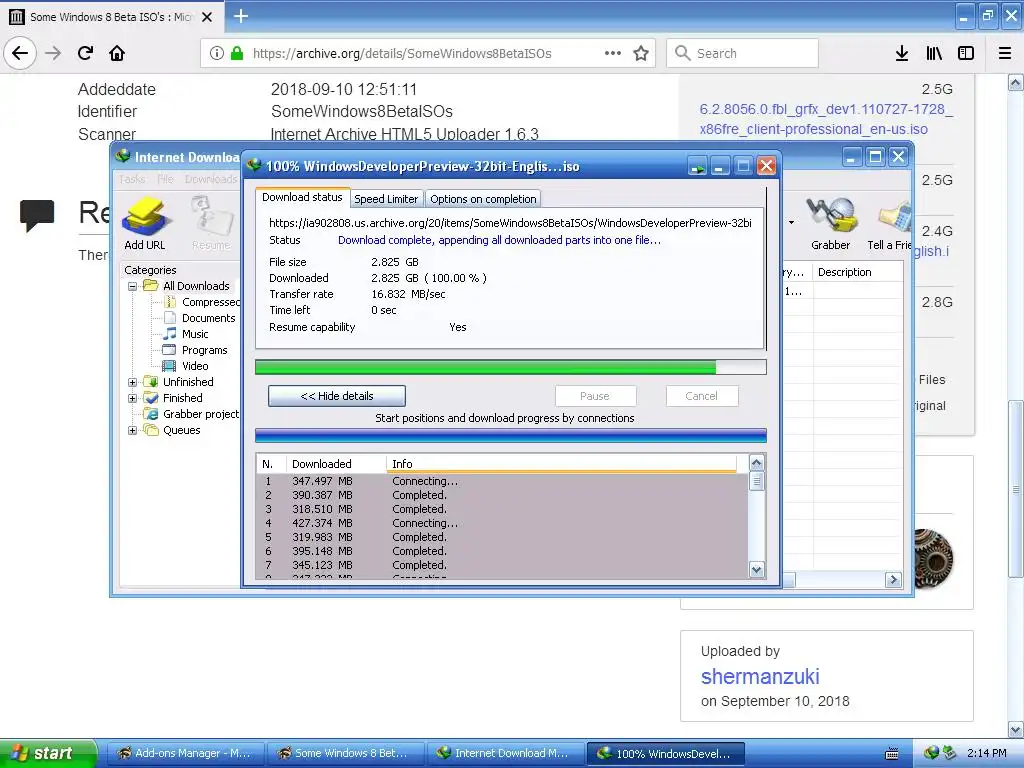Switch to Internet Download Manager taskbar item

tap(504, 753)
